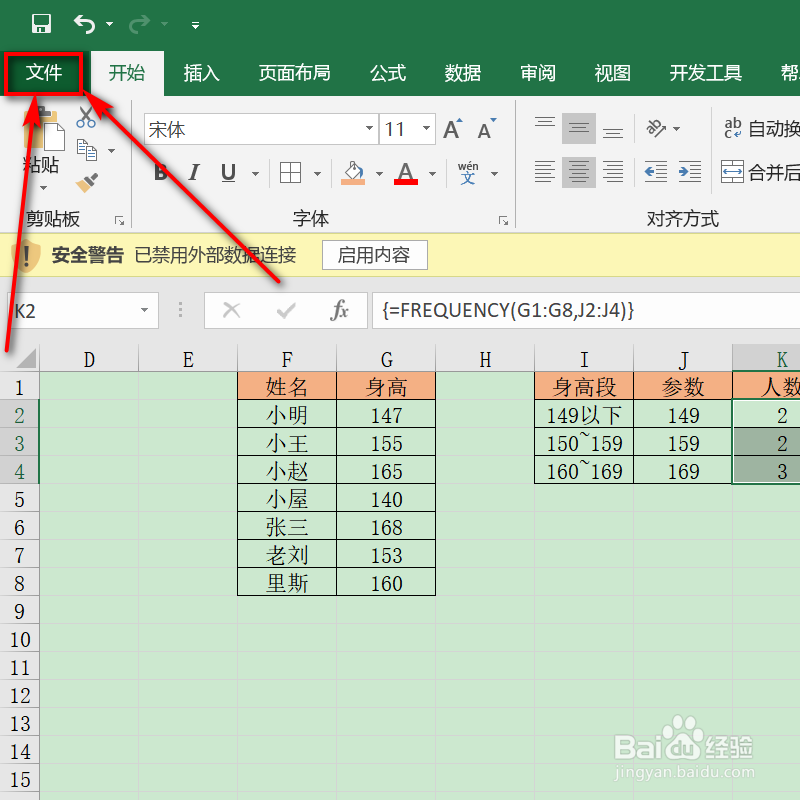Open the 文件 menu
800x800 pixels.
point(42,72)
